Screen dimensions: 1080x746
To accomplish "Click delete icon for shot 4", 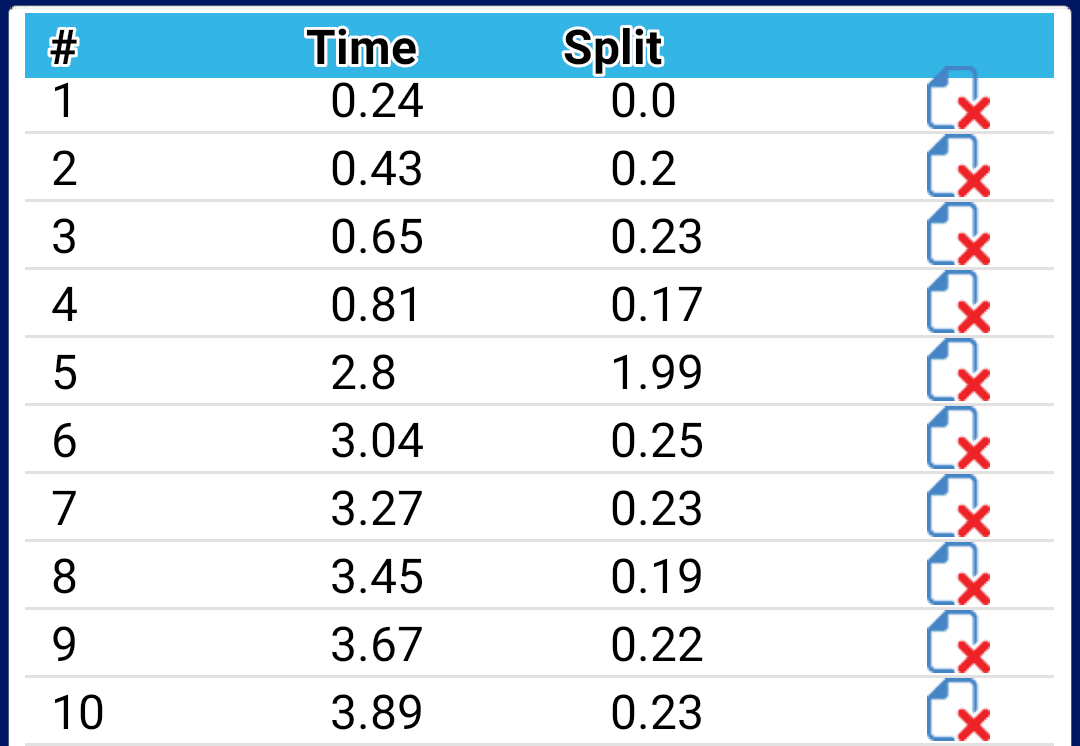I will 958,302.
